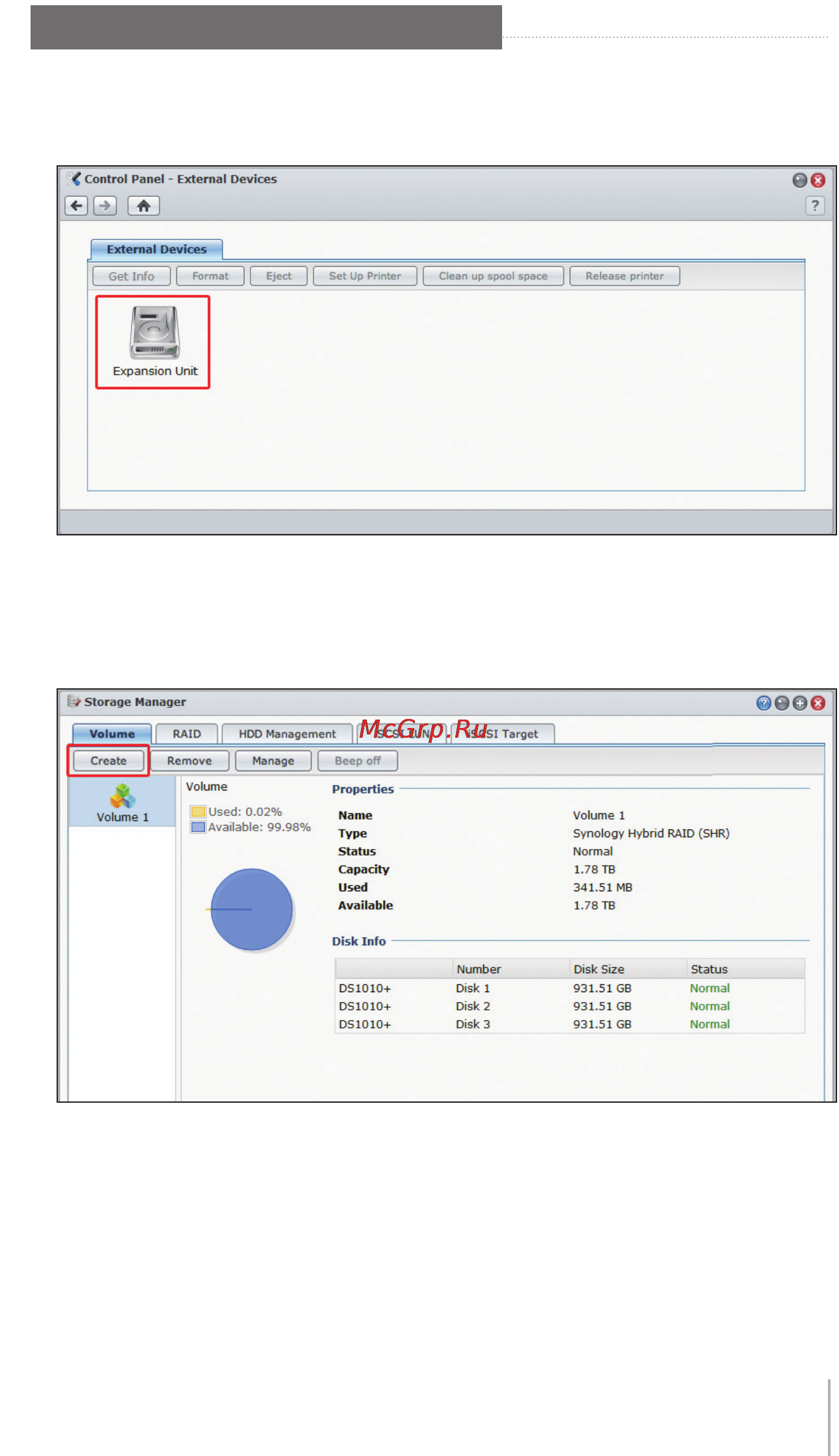Click the Status column header
839x1456 pixels.
746,969
